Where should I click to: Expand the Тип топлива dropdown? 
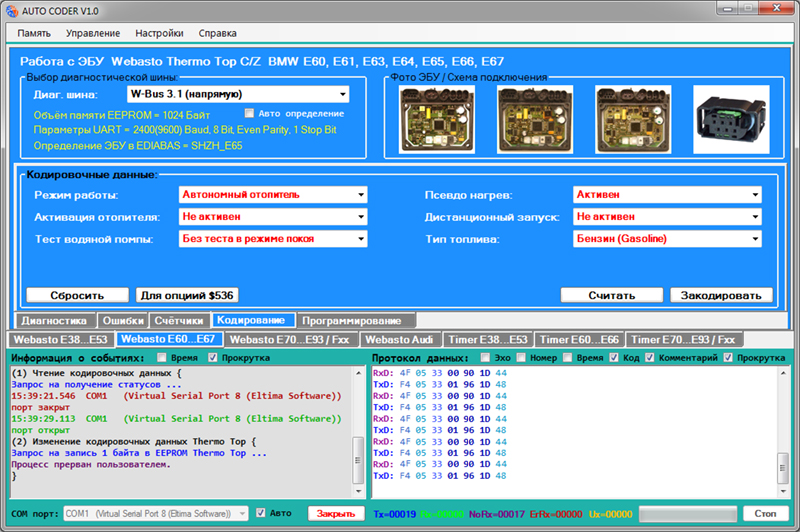pos(755,239)
